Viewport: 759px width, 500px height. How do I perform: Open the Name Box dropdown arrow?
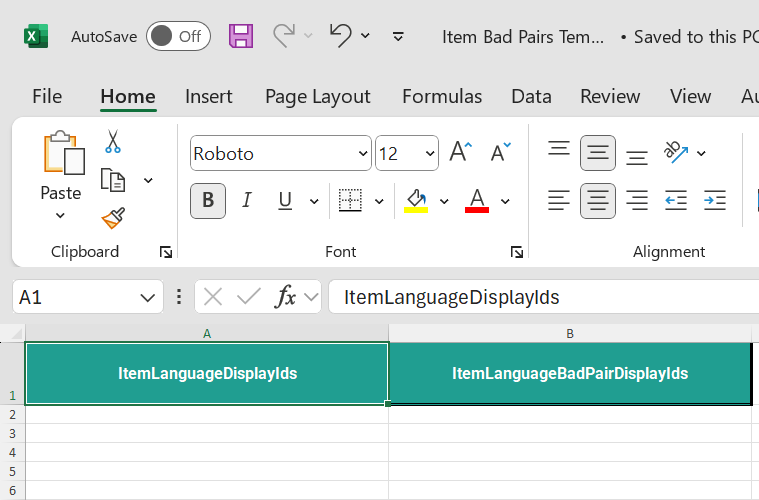coord(148,297)
